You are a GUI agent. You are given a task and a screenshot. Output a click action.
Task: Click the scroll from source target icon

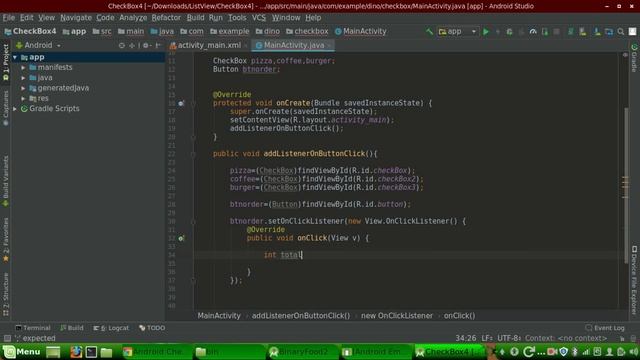122,45
